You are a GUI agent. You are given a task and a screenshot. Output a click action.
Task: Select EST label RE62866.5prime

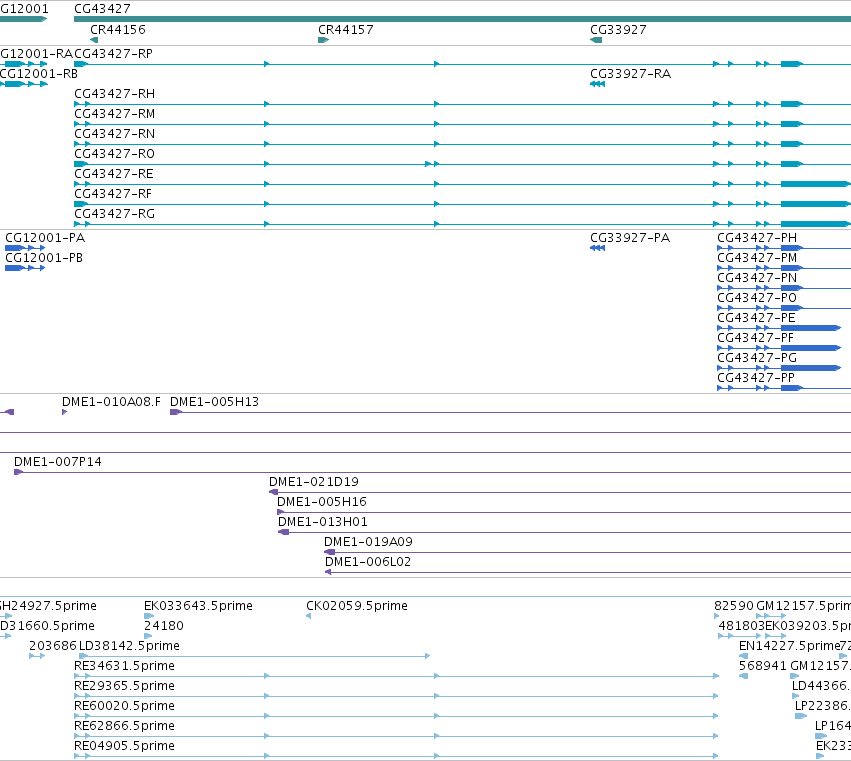124,727
